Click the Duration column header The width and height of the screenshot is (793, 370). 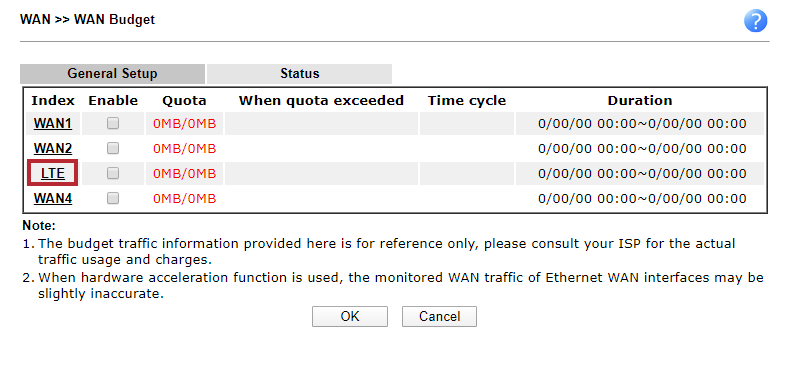640,101
